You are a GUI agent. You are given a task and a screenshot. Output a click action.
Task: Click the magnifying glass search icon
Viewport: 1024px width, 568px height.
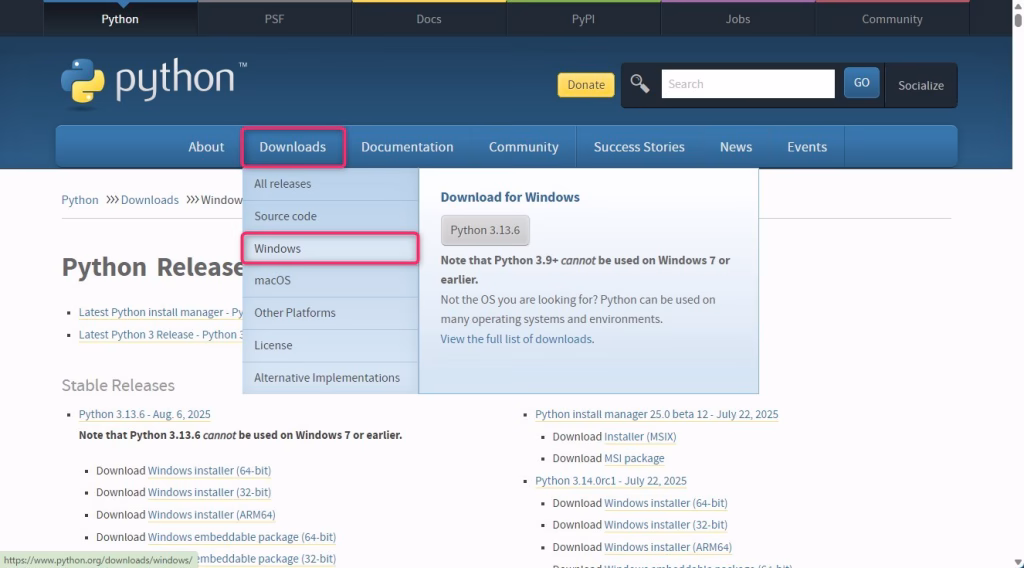640,84
